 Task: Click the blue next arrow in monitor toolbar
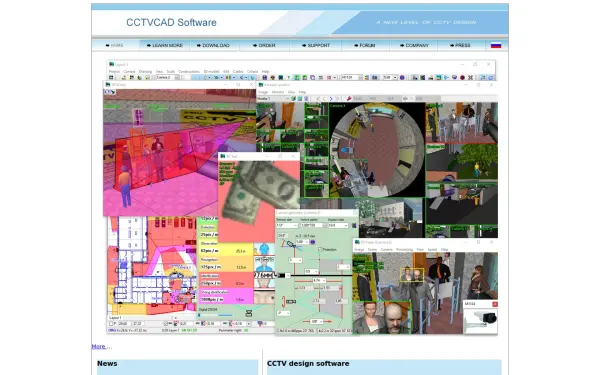pyautogui.click(x=331, y=98)
